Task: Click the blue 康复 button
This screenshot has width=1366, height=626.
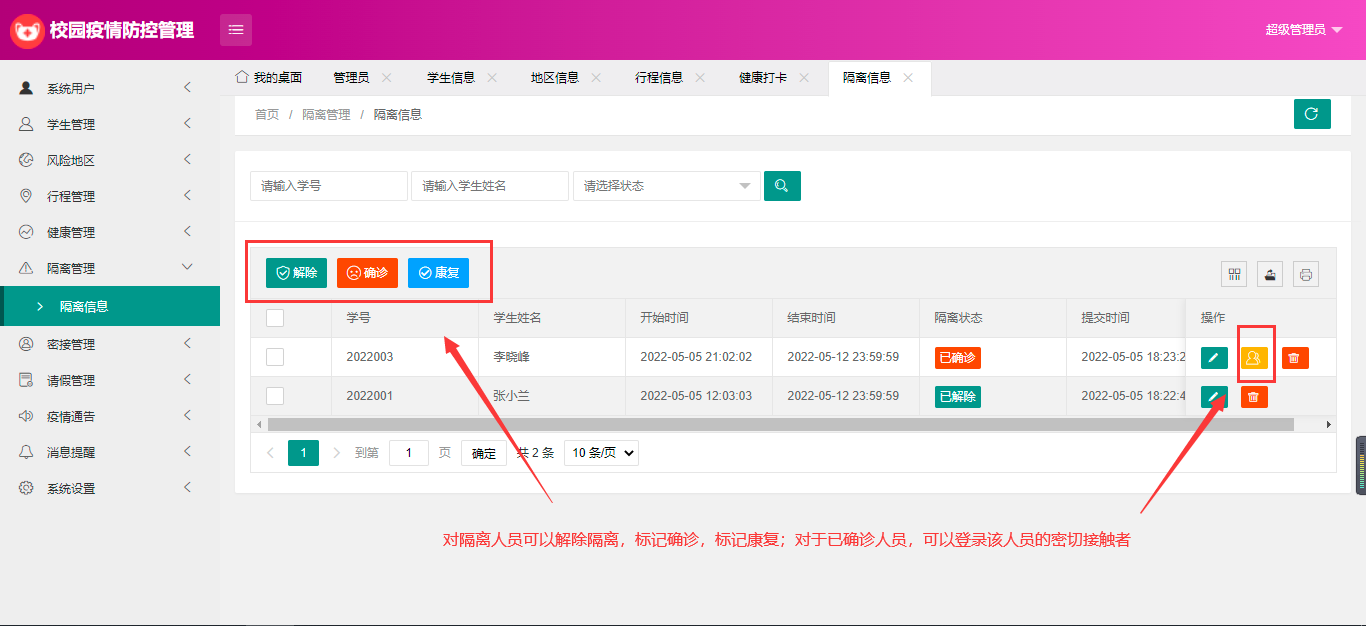Action: (438, 272)
